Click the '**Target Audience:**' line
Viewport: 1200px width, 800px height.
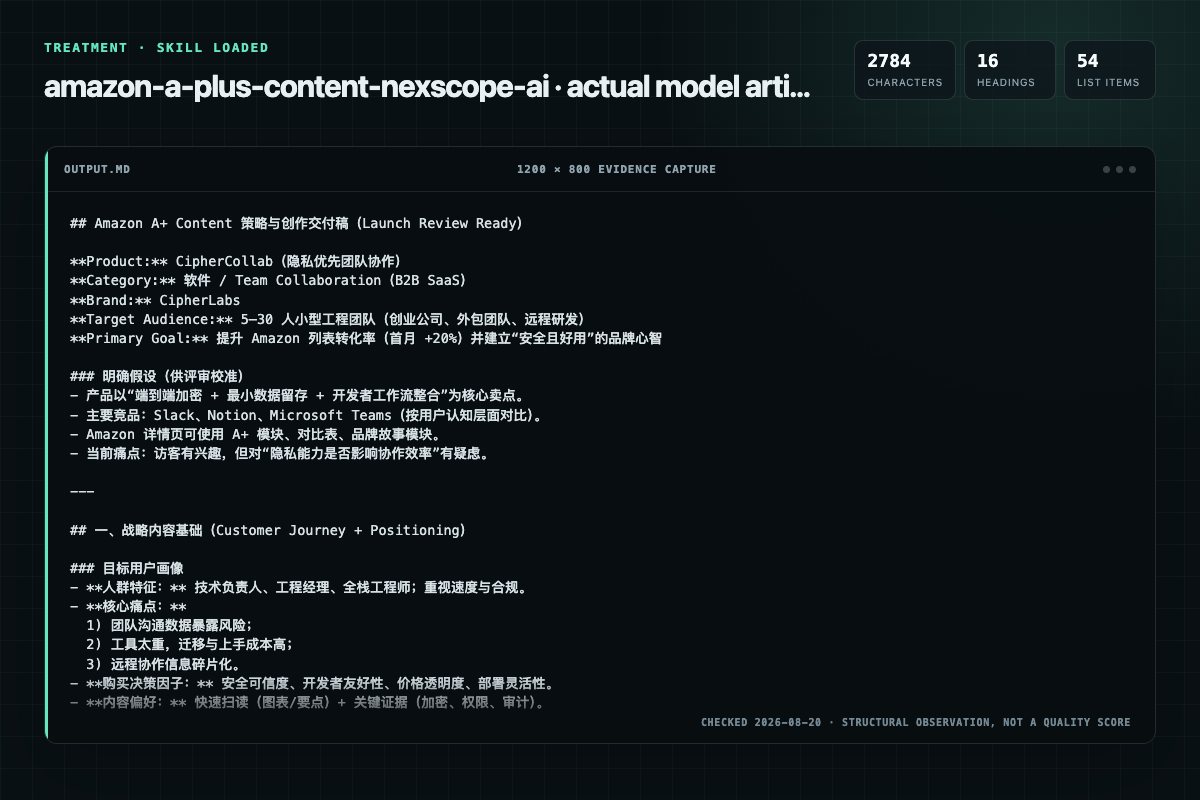tap(327, 319)
